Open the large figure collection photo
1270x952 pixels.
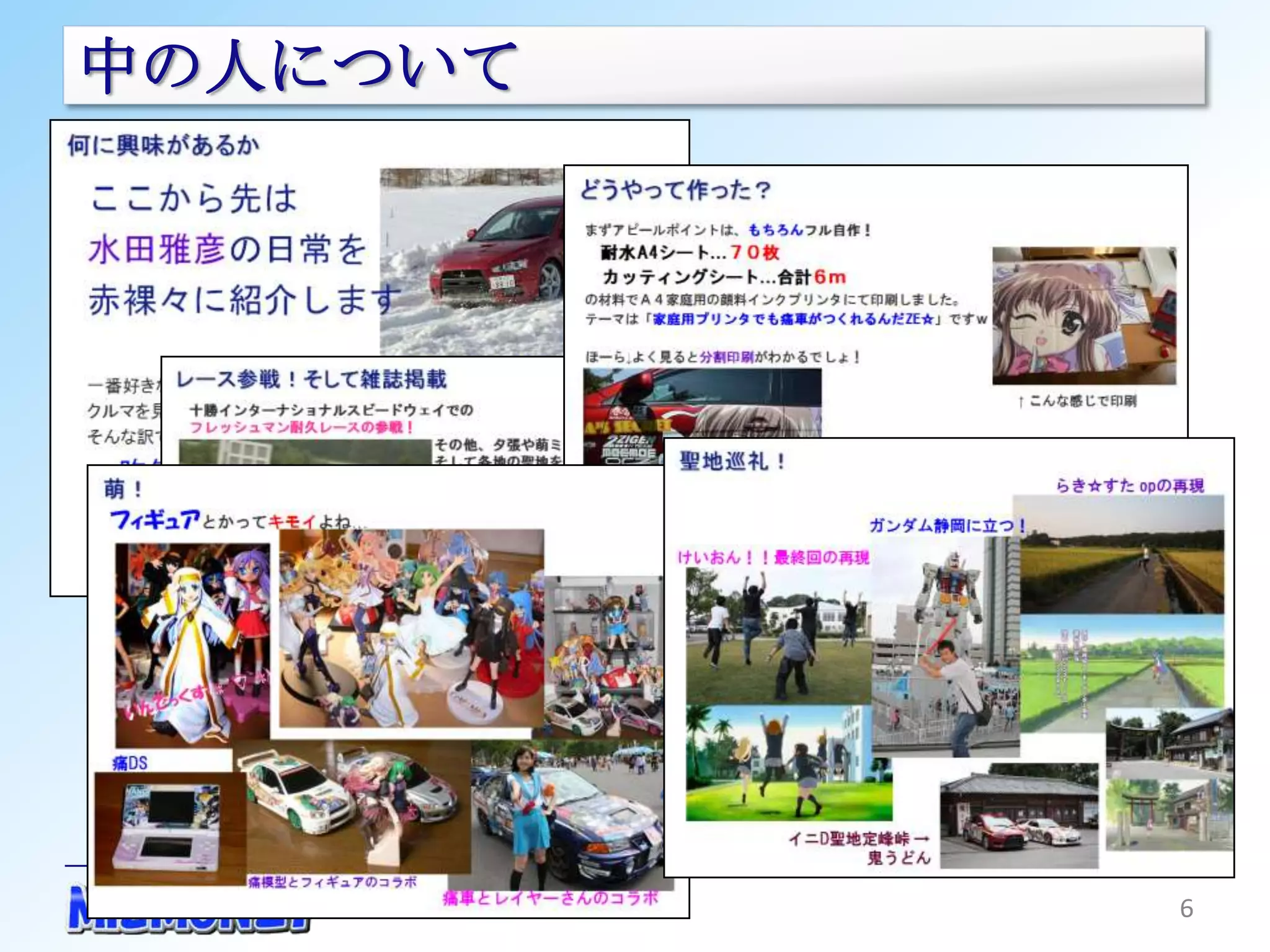(411, 628)
